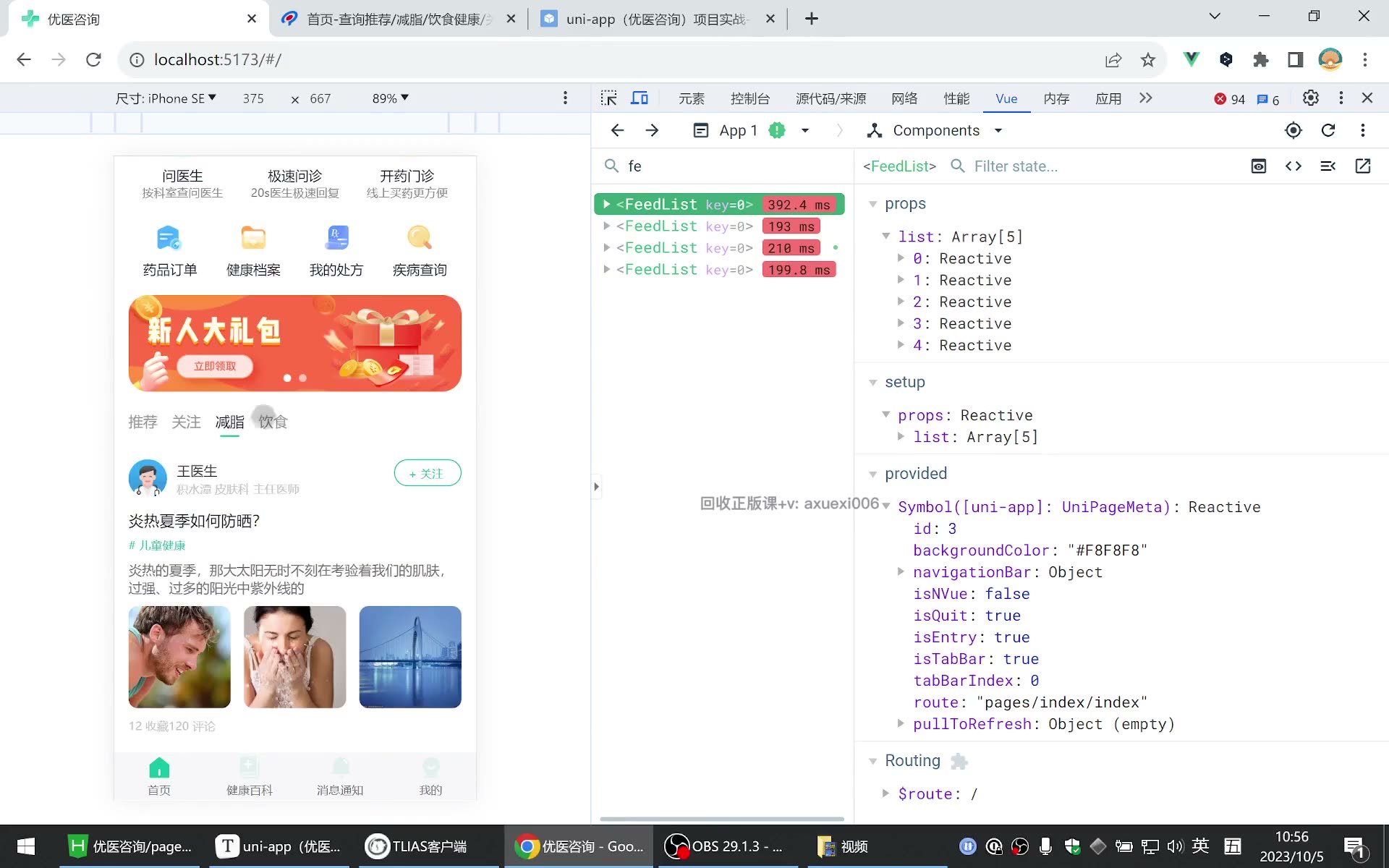This screenshot has width=1389, height=868.
Task: Open the 药品订单 icon
Action: click(x=169, y=237)
